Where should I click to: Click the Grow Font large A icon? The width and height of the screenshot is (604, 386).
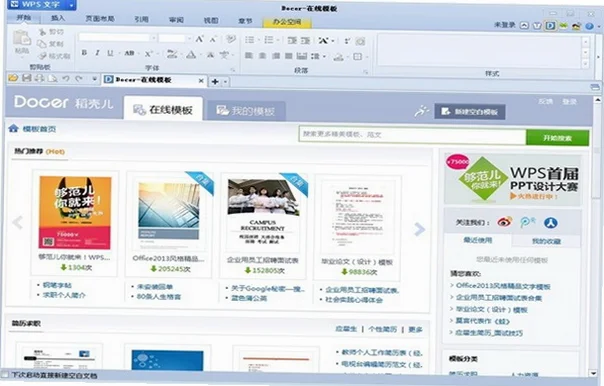click(199, 39)
